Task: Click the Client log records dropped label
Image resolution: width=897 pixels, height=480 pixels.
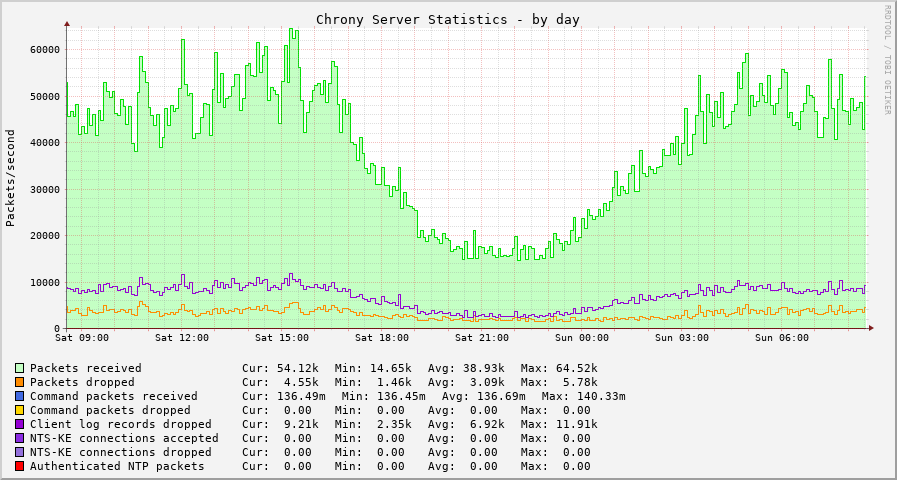Action: [121, 425]
